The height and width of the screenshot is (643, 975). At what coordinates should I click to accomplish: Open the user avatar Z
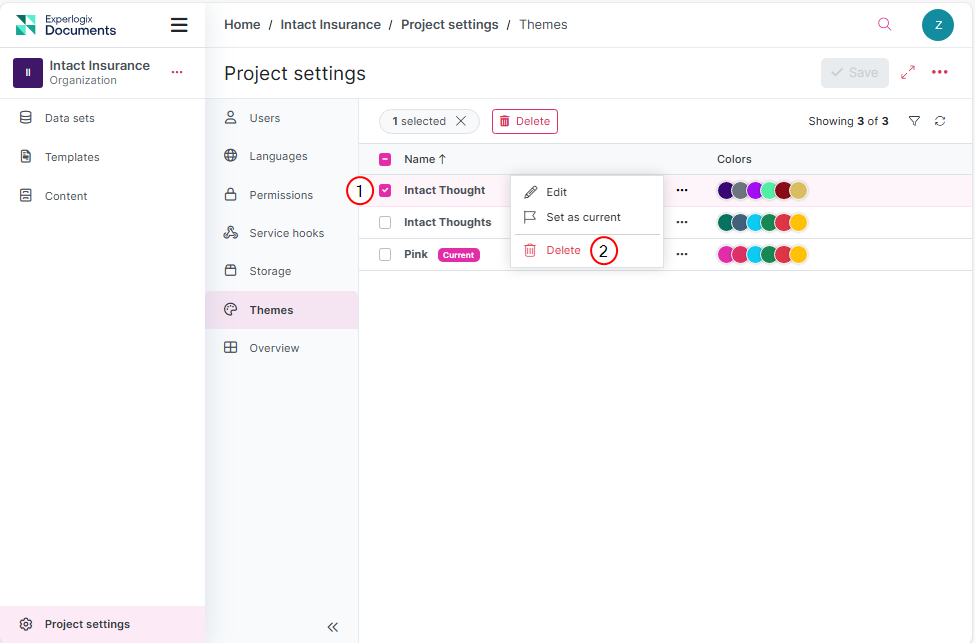[x=937, y=25]
